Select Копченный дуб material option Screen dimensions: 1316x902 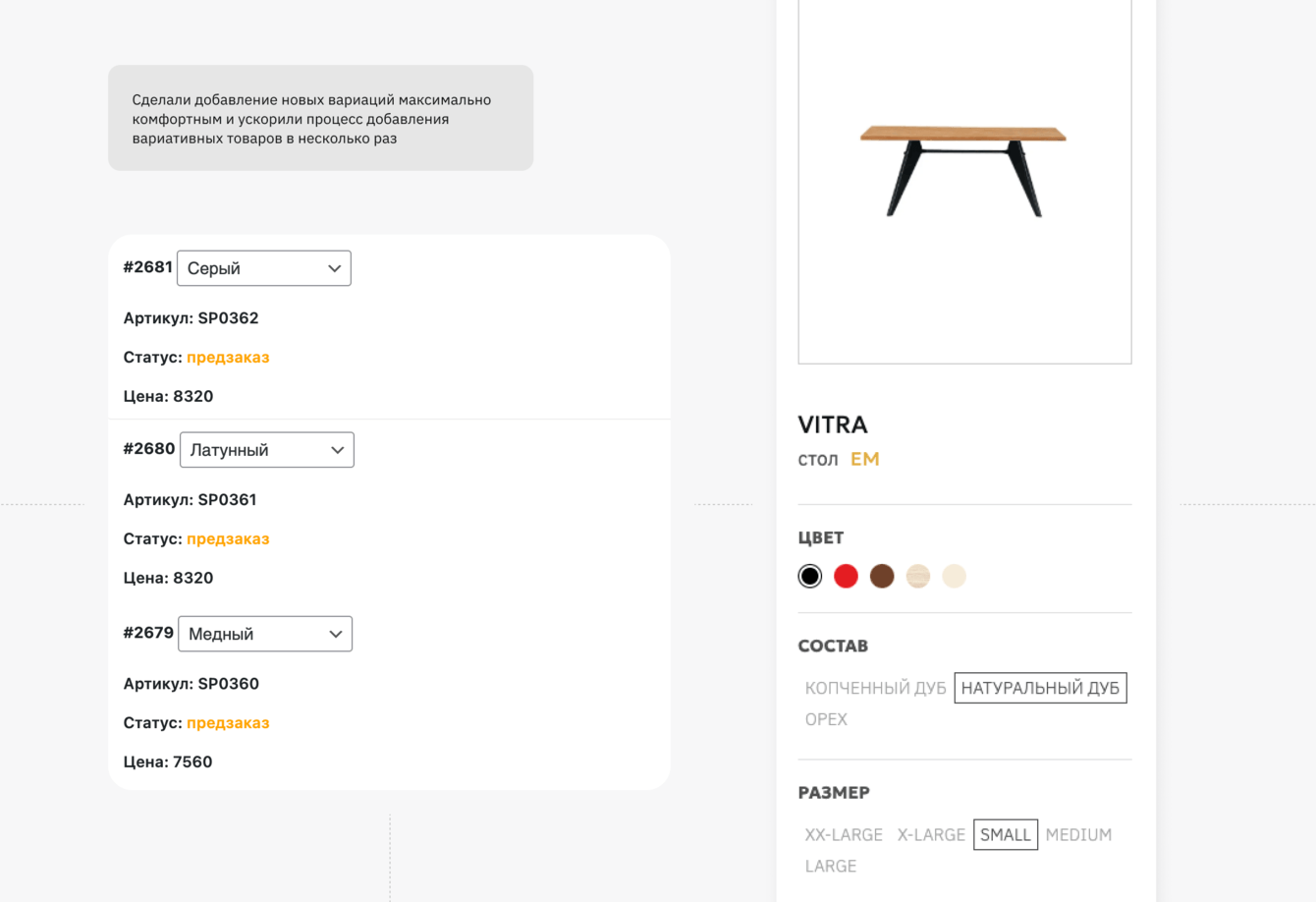click(875, 688)
